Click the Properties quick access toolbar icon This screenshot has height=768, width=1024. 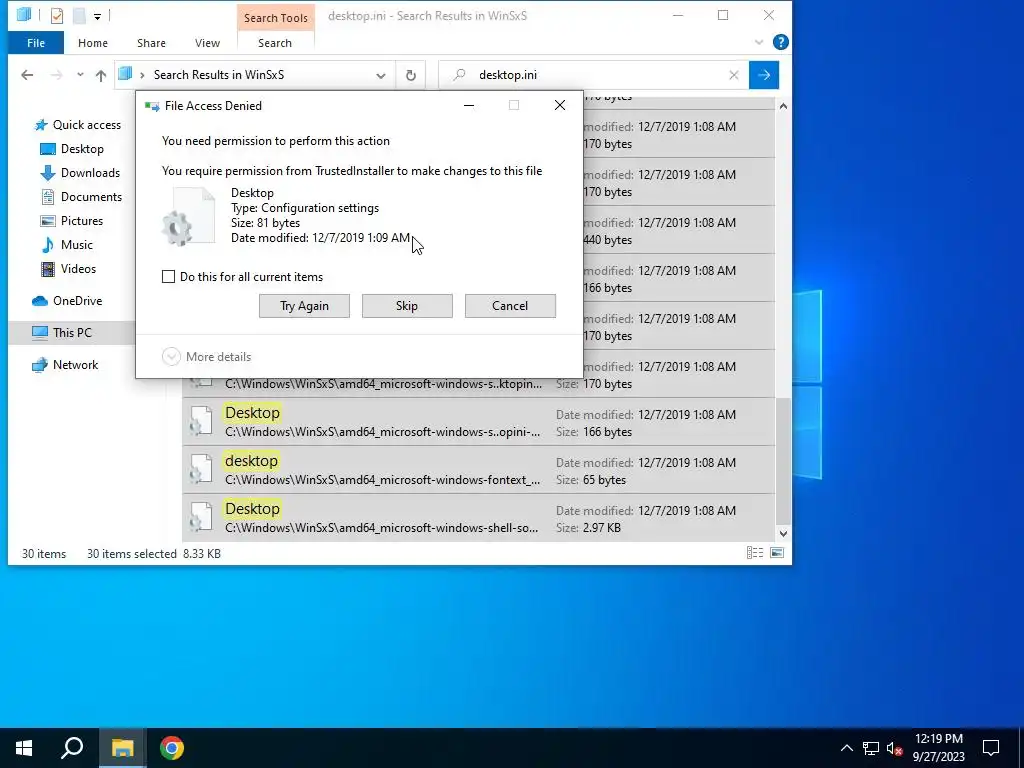pos(57,15)
